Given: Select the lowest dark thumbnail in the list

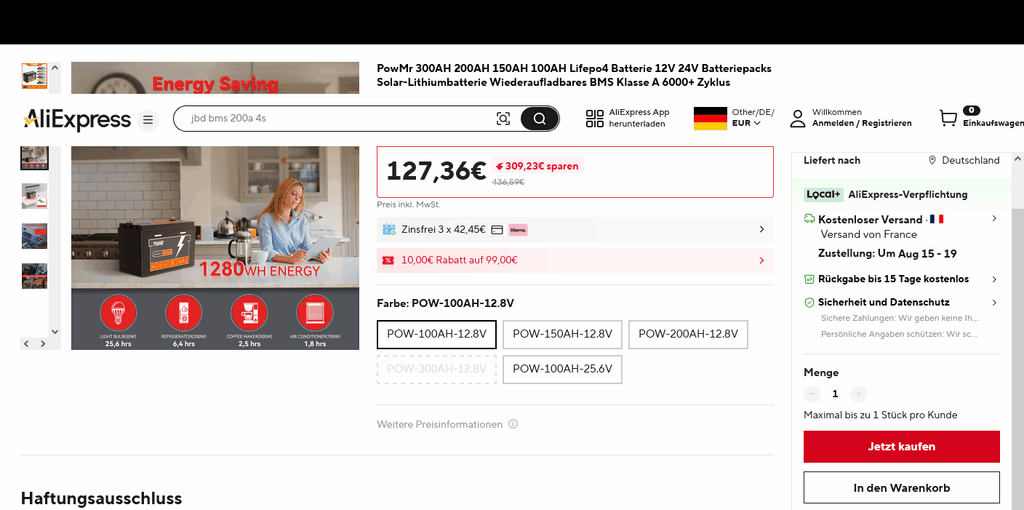Looking at the screenshot, I should [35, 276].
